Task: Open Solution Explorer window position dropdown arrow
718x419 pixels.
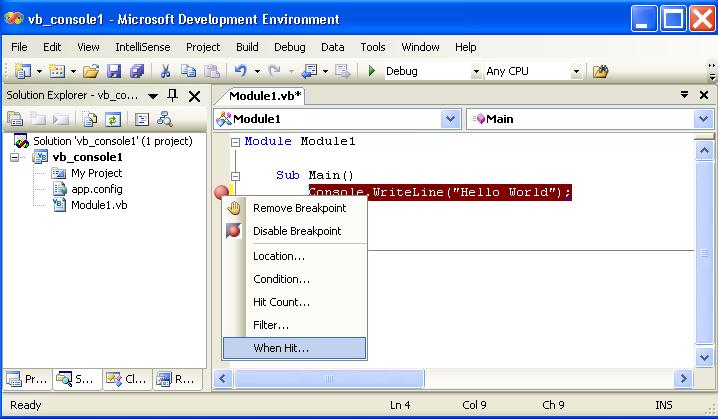Action: tap(153, 96)
